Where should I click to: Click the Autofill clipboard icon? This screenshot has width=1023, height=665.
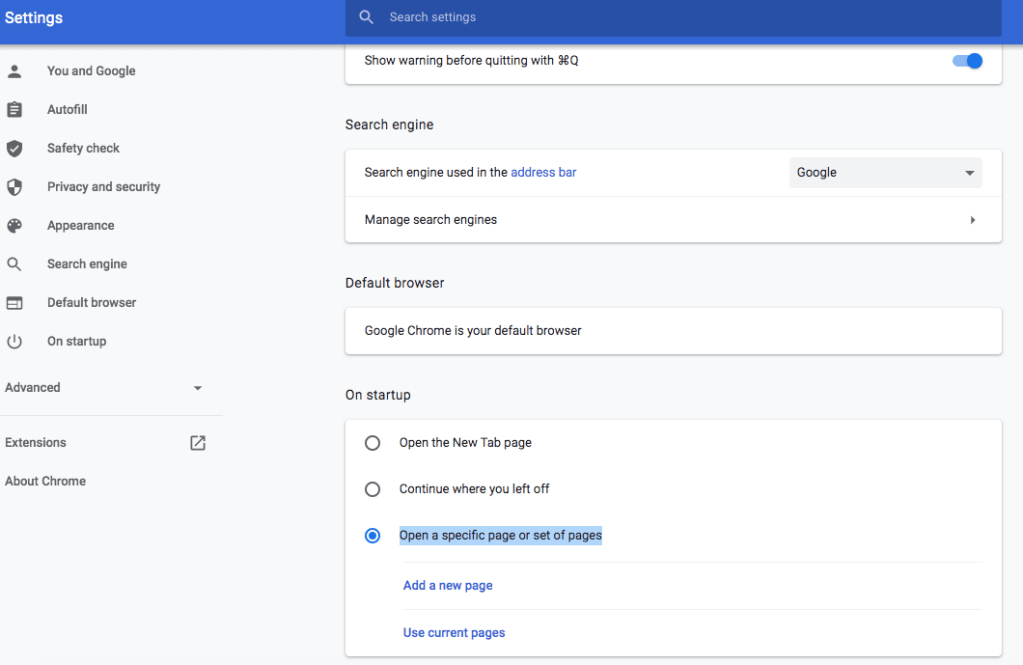point(14,110)
